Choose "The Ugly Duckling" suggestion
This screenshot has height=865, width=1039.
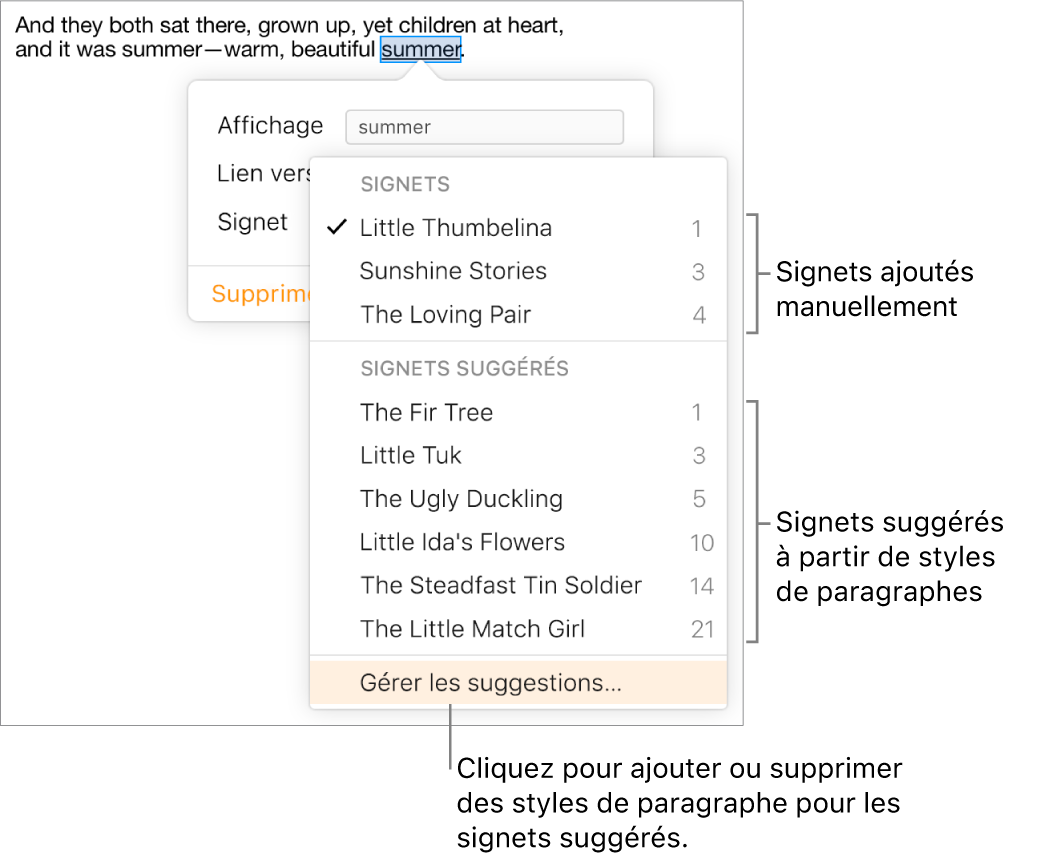[461, 499]
